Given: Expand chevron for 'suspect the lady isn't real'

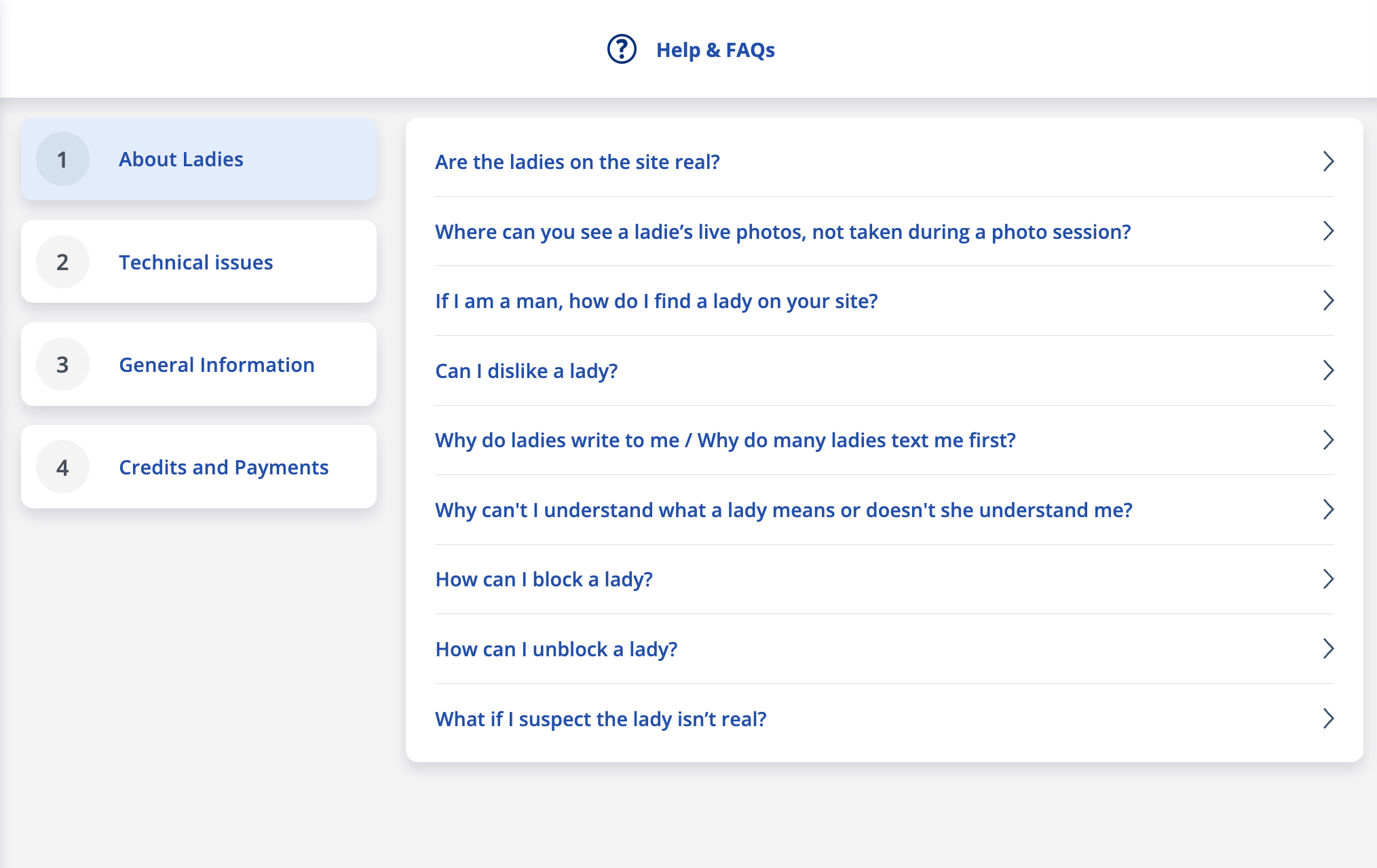Looking at the screenshot, I should tap(1328, 719).
